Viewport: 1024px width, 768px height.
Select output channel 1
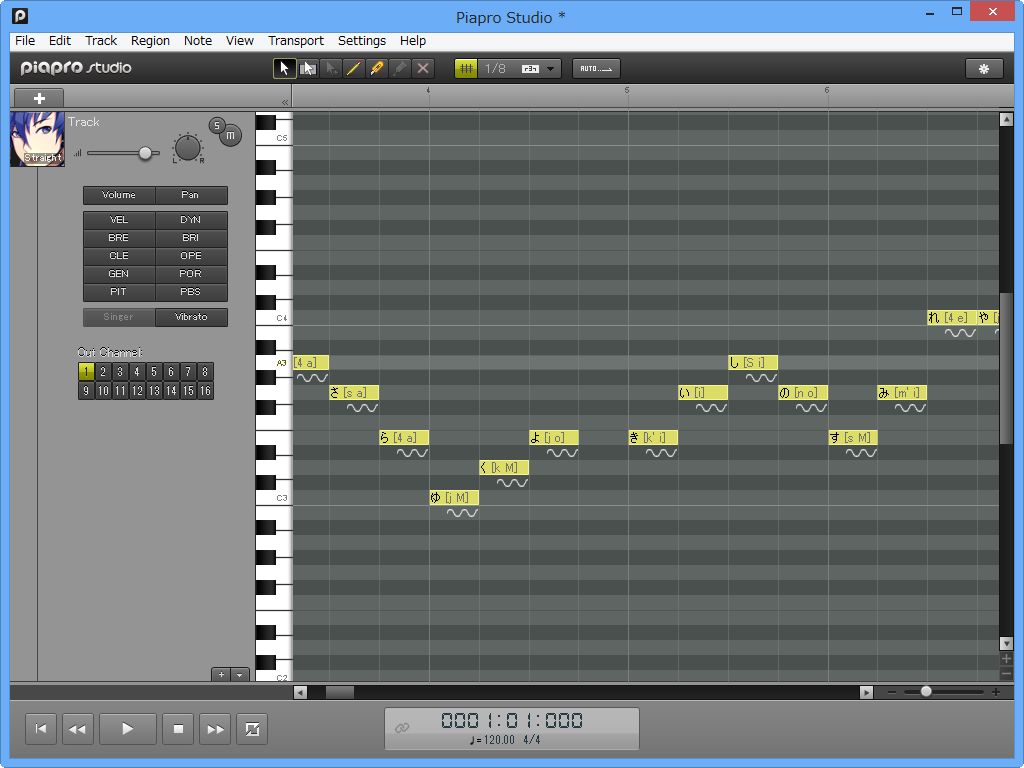pos(86,372)
